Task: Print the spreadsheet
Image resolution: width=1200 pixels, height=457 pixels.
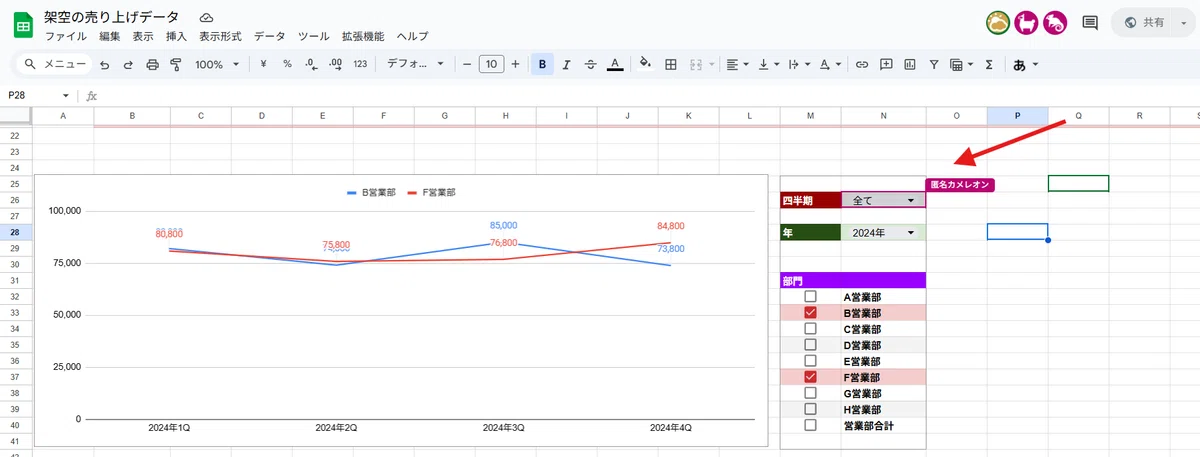Action: pyautogui.click(x=153, y=64)
